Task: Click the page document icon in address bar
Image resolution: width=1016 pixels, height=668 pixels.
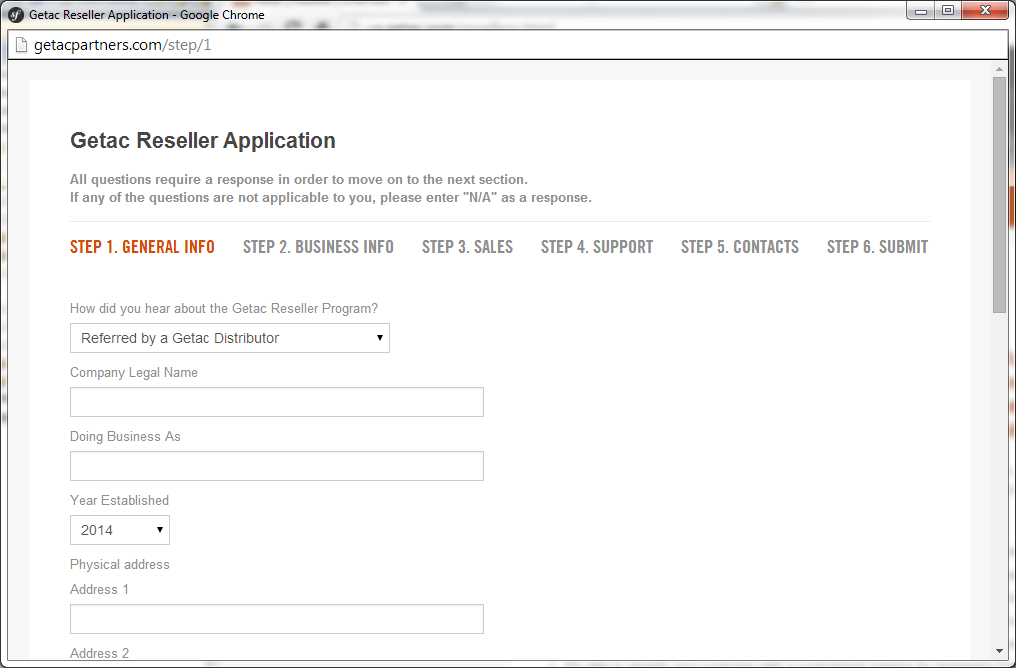Action: (x=21, y=45)
